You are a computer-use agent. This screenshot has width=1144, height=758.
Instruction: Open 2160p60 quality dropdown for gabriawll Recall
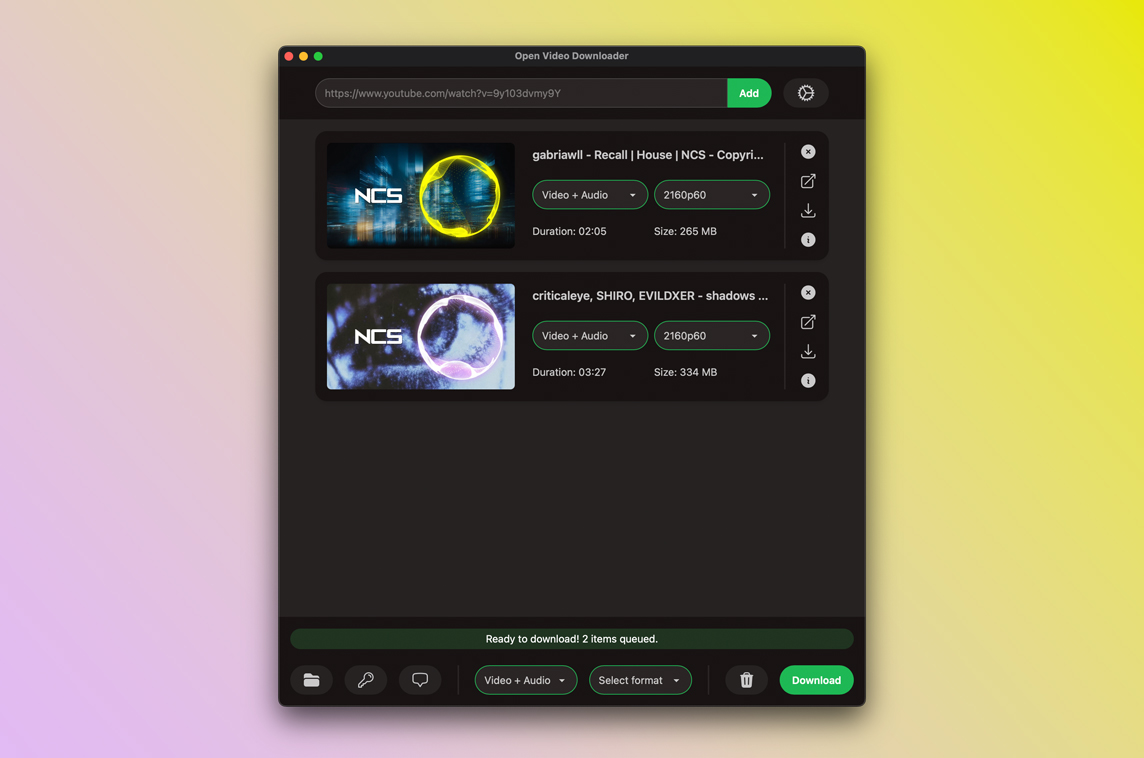pyautogui.click(x=711, y=195)
